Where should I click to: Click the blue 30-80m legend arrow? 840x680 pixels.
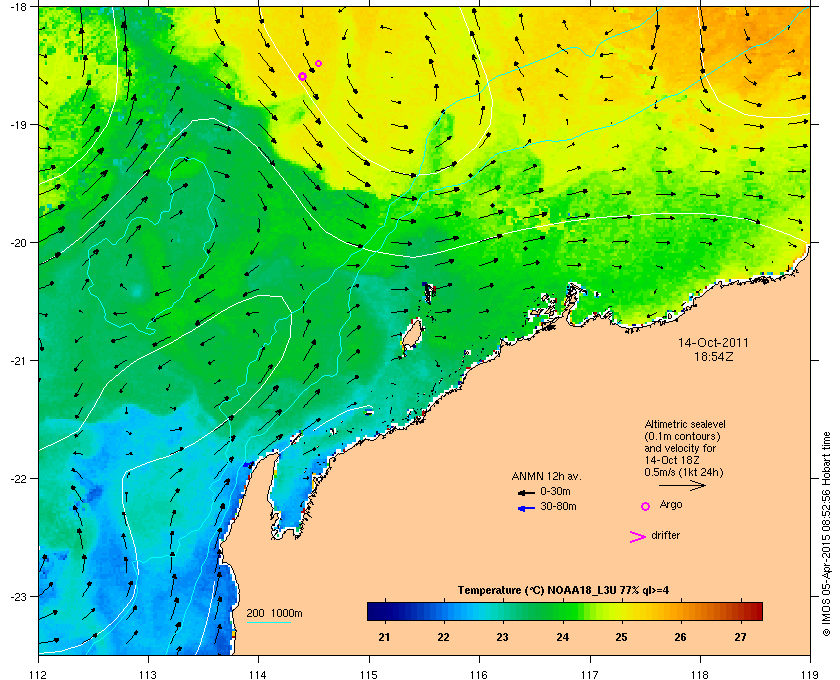coord(526,508)
